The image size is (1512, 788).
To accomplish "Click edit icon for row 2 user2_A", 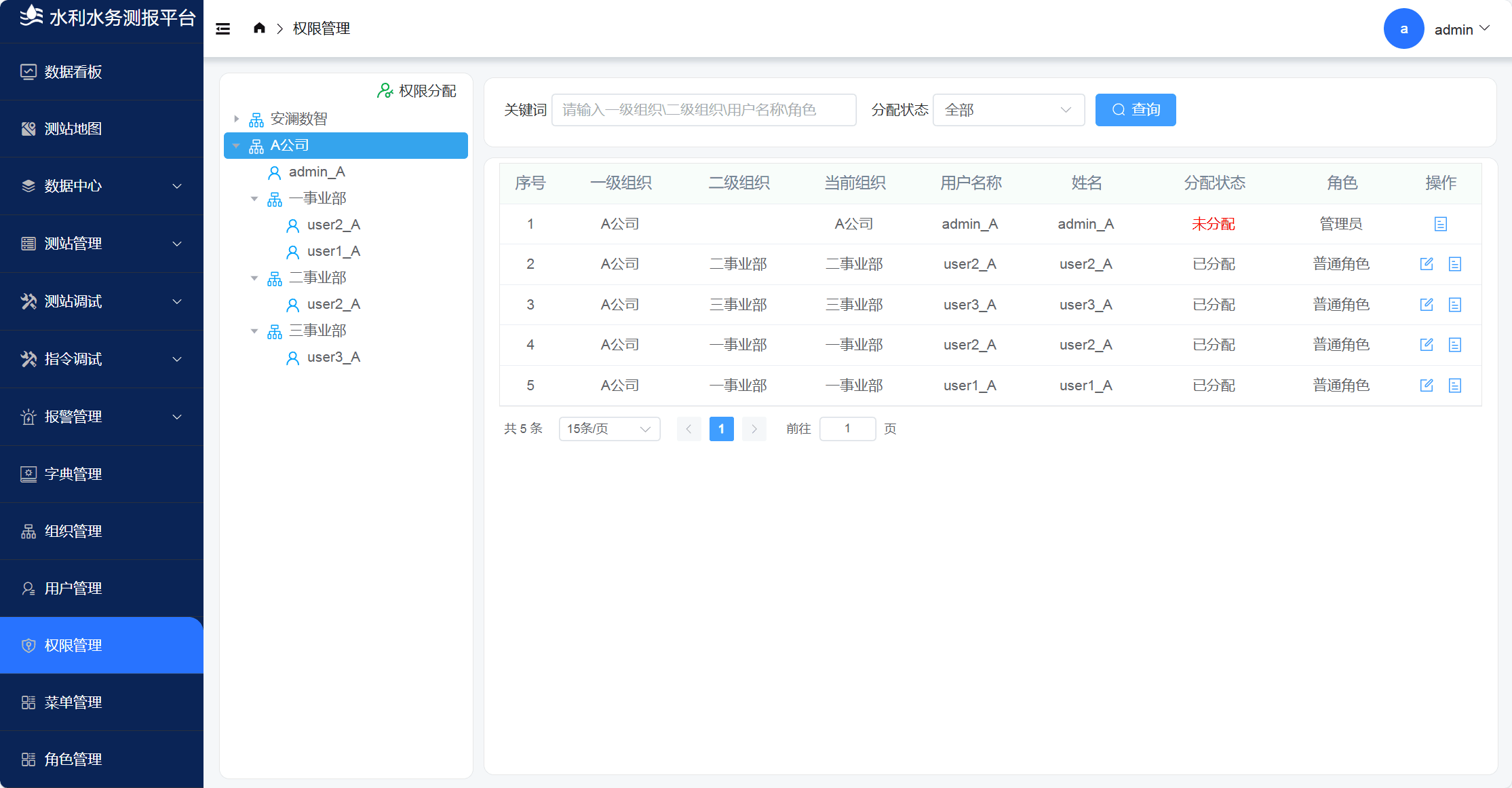I will [x=1427, y=264].
